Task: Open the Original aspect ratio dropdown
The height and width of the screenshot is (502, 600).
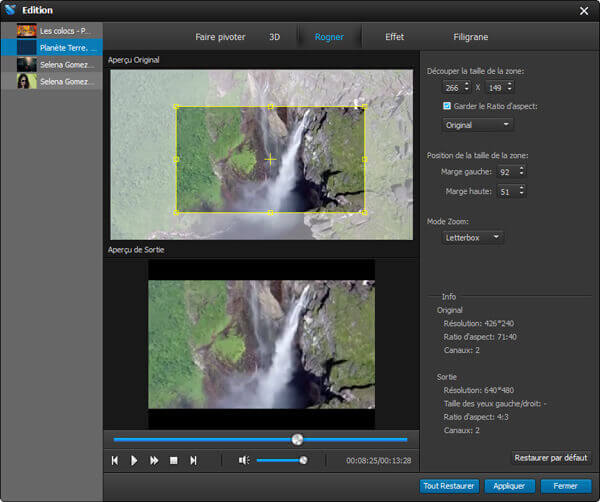Action: (478, 125)
